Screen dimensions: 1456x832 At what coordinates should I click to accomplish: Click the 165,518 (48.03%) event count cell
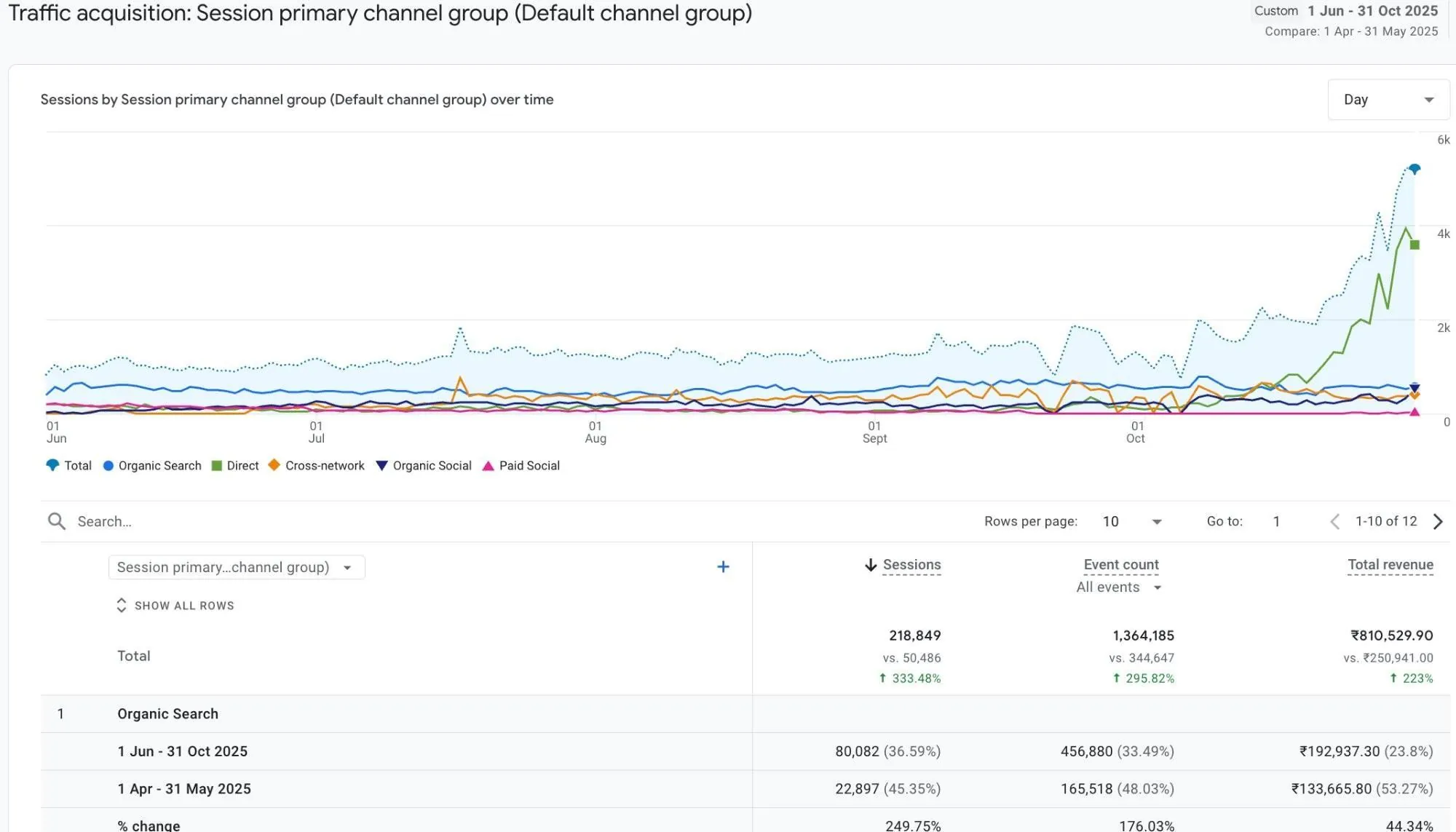pyautogui.click(x=1117, y=789)
